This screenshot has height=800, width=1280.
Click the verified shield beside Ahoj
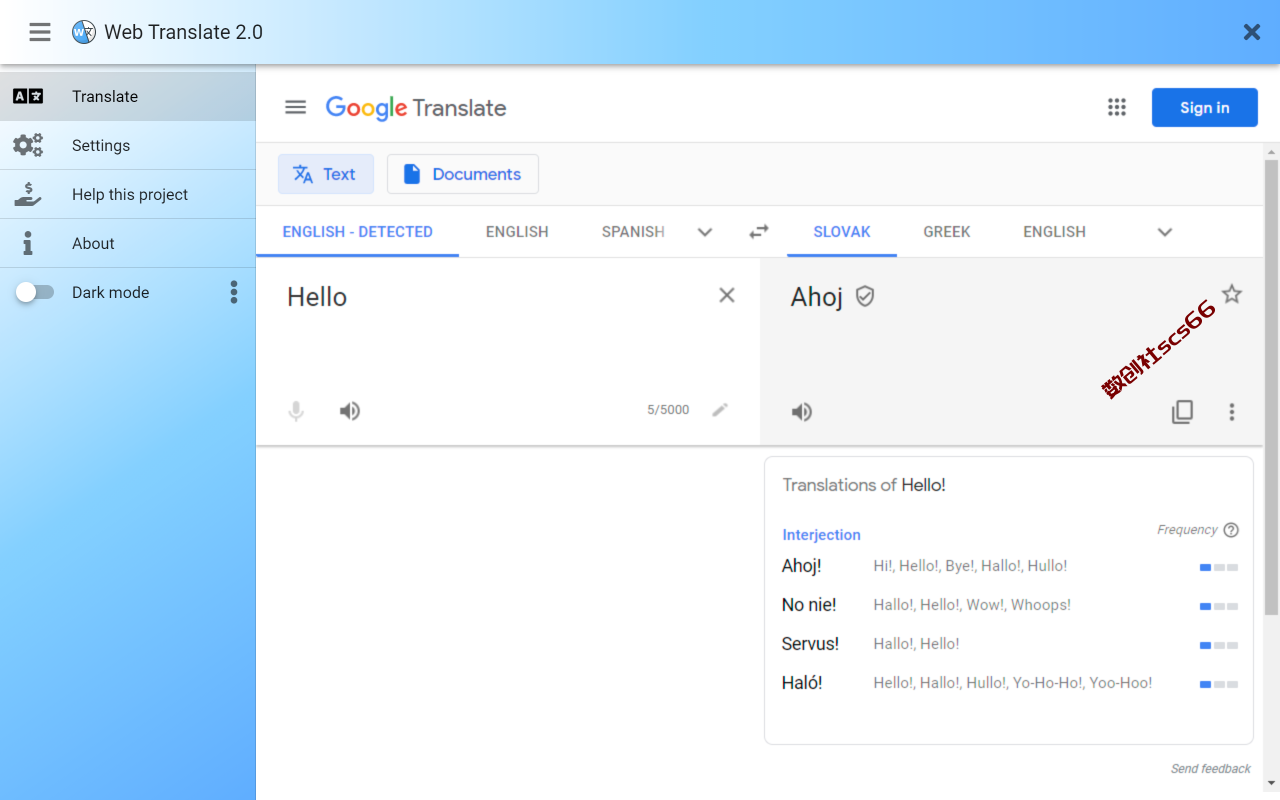click(865, 296)
